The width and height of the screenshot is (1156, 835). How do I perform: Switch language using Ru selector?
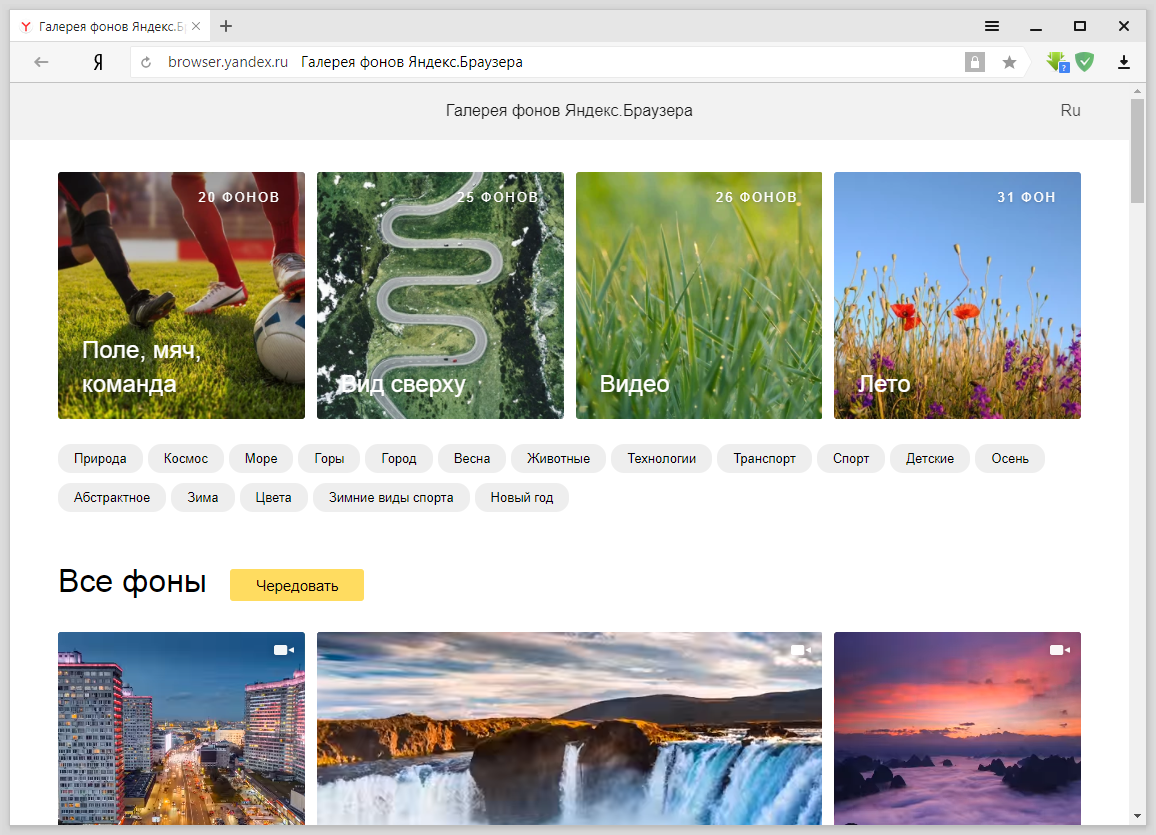(1070, 111)
